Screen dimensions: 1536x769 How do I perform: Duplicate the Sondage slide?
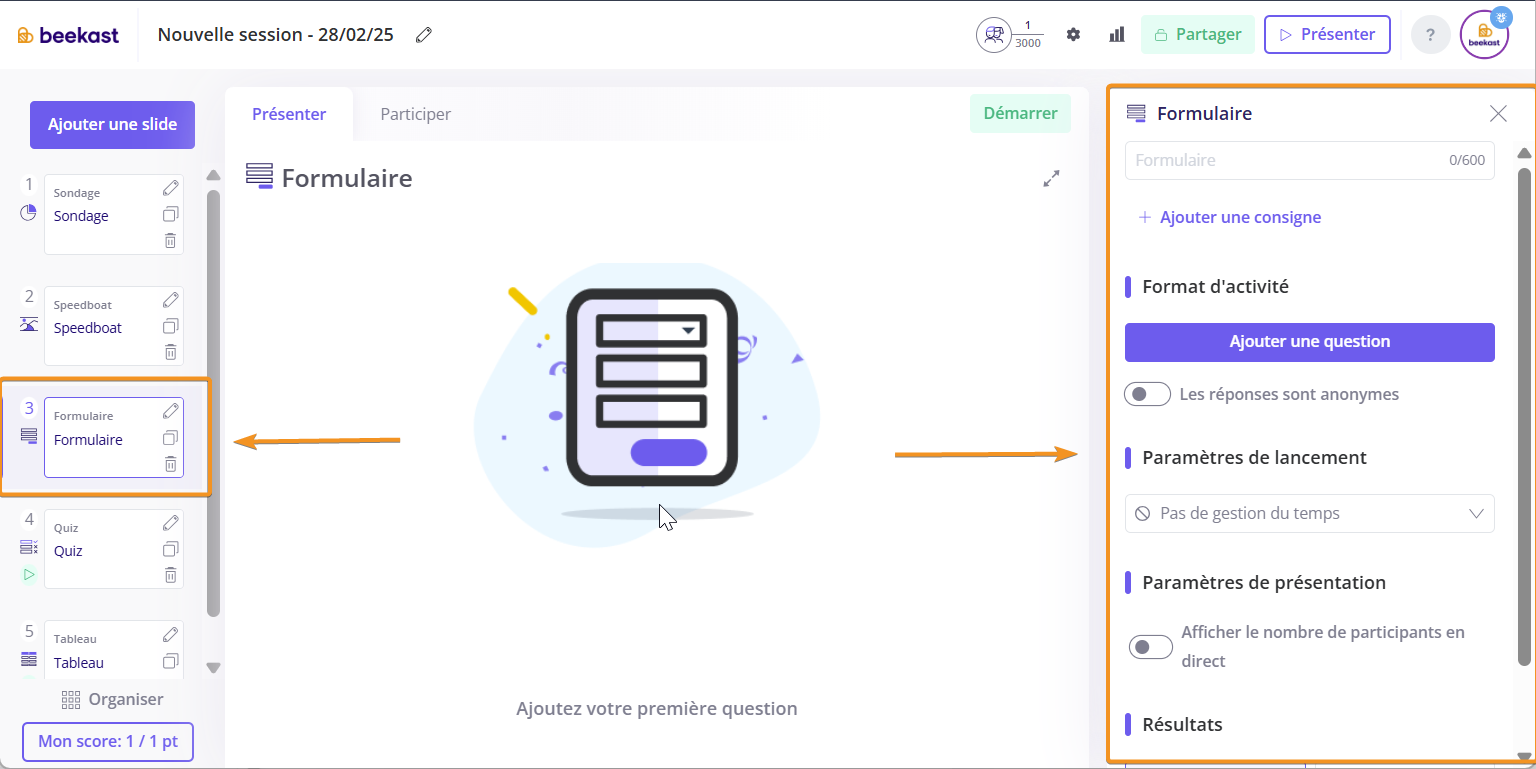click(170, 214)
